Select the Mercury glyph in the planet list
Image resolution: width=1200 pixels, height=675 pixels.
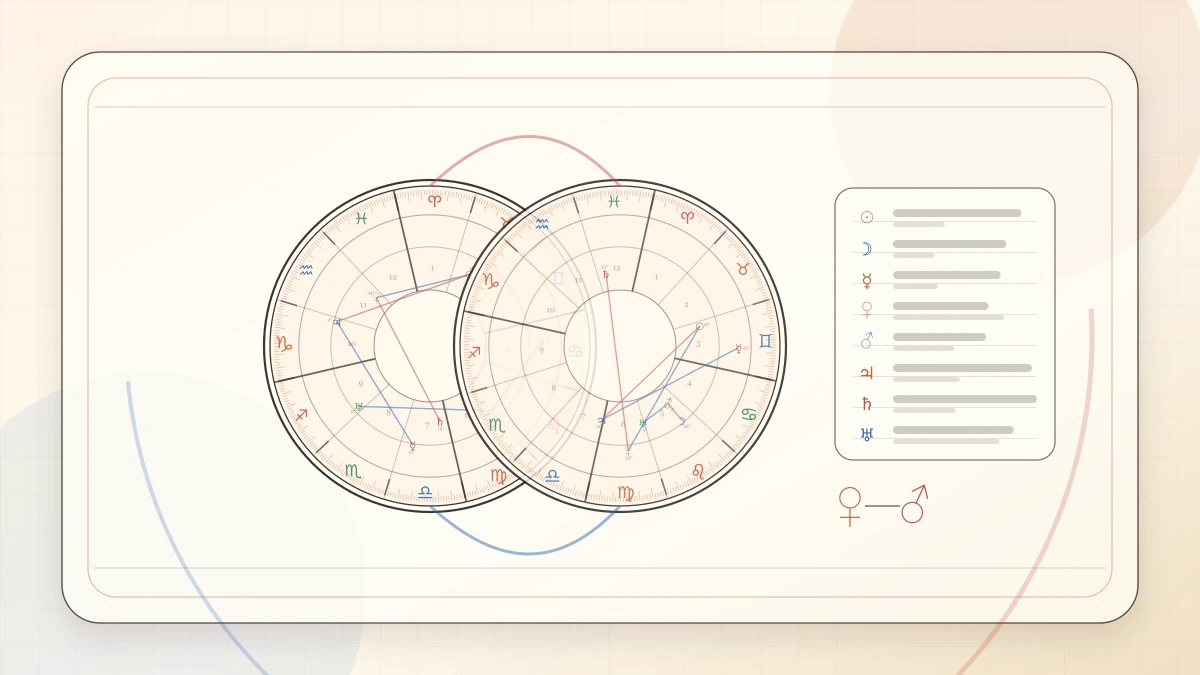pos(867,281)
